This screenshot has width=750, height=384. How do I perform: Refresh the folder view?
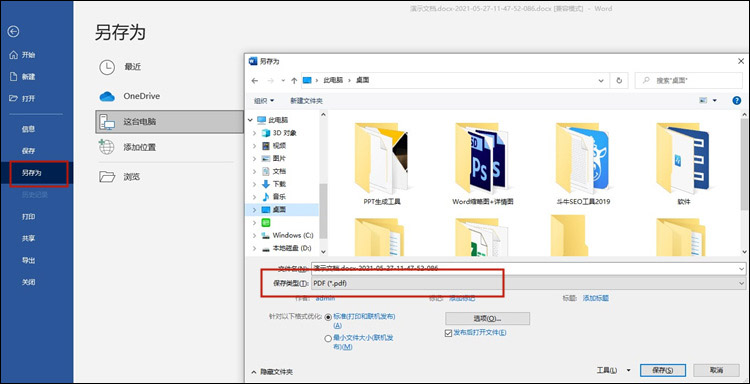619,81
